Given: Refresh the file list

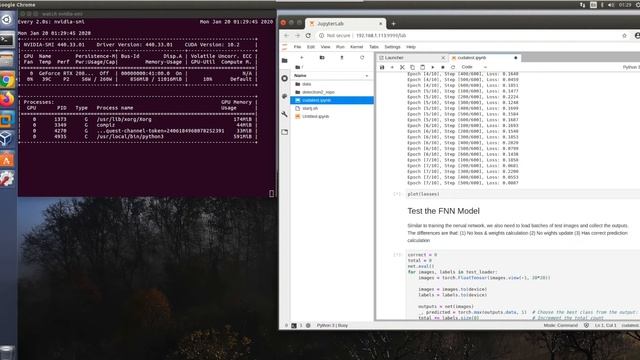Looking at the screenshot, I should pyautogui.click(x=362, y=58).
